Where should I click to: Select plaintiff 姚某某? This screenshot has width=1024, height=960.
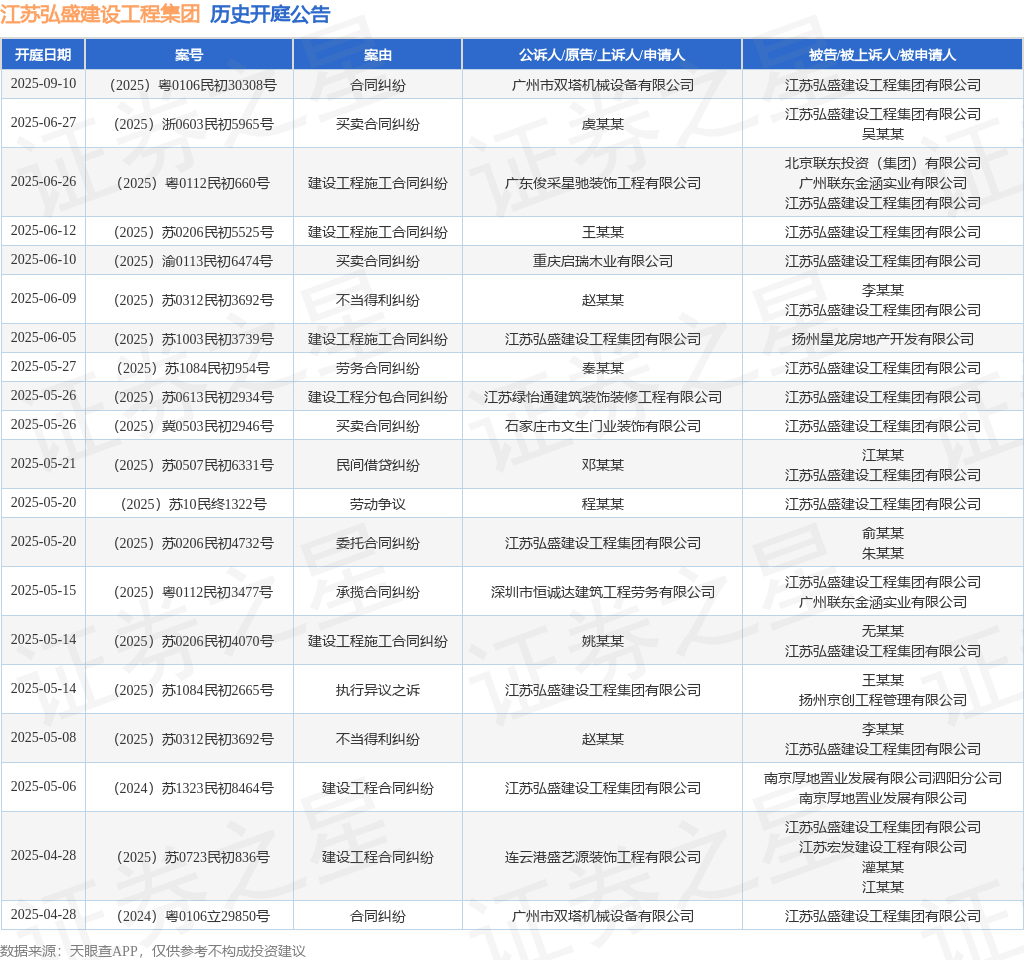tap(602, 641)
